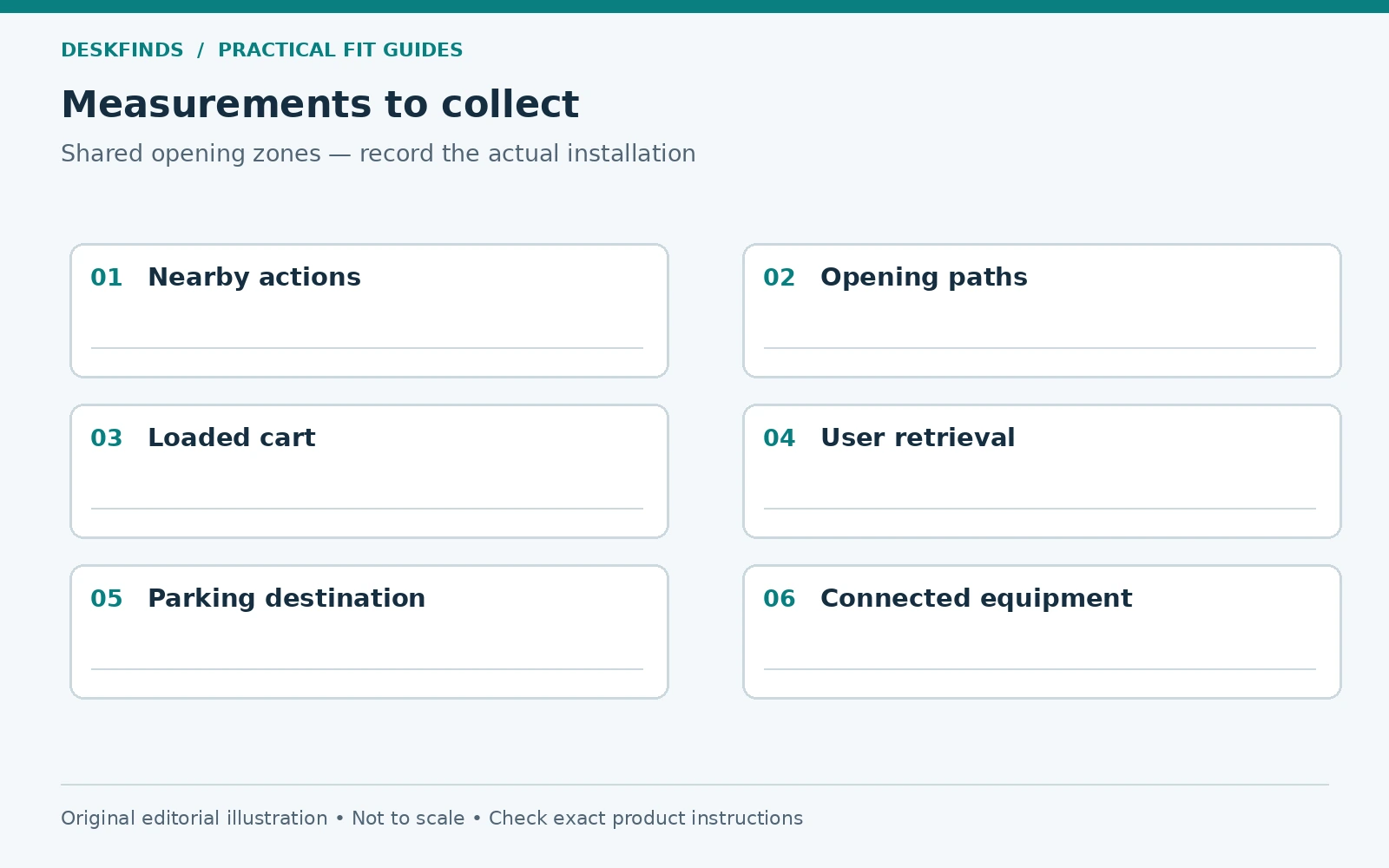Click the Shared opening zones subtitle
1389x868 pixels.
pyautogui.click(x=379, y=154)
